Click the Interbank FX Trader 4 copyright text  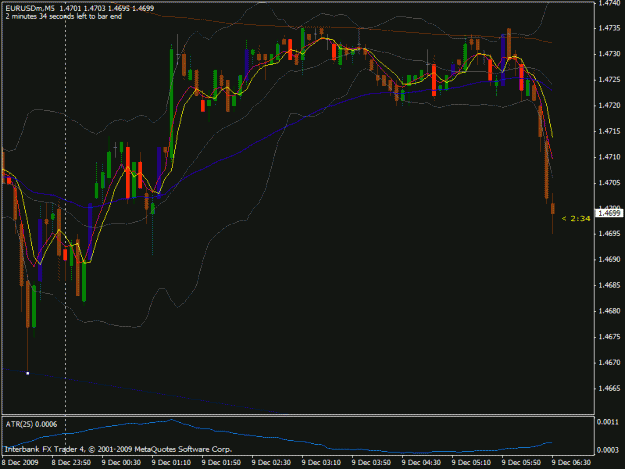tap(118, 449)
